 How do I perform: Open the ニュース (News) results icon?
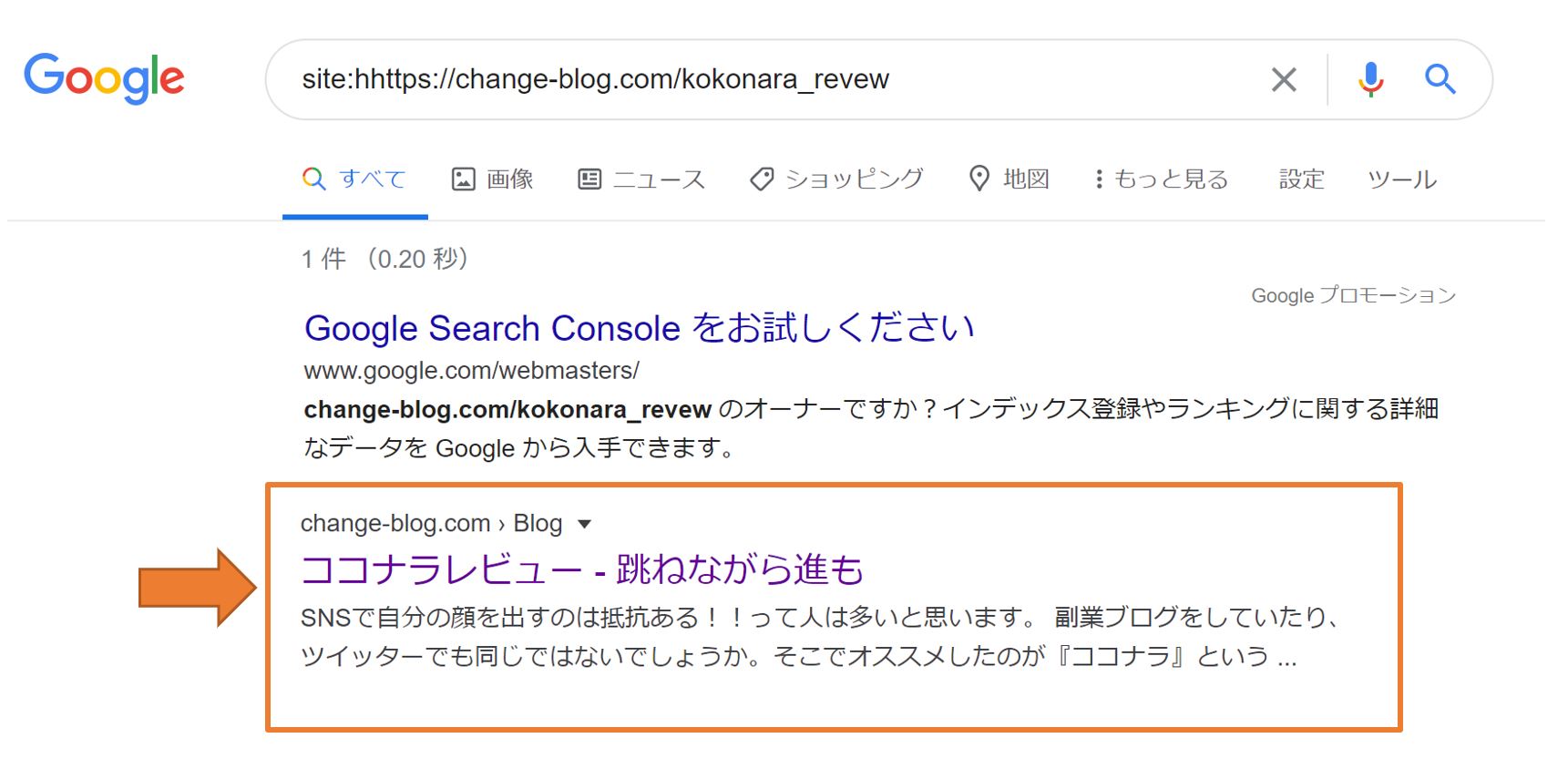590,179
